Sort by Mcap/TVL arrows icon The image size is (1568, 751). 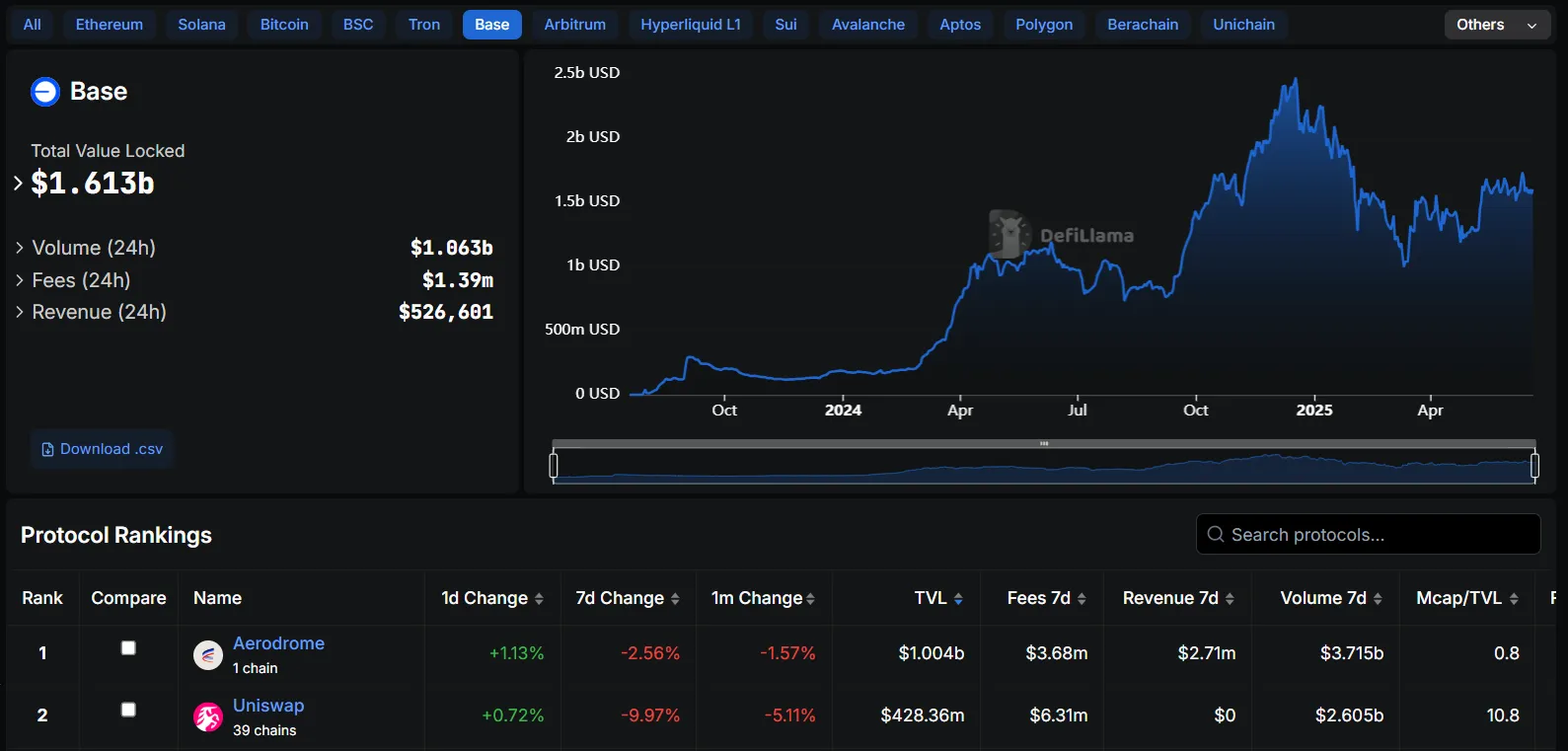[1514, 599]
